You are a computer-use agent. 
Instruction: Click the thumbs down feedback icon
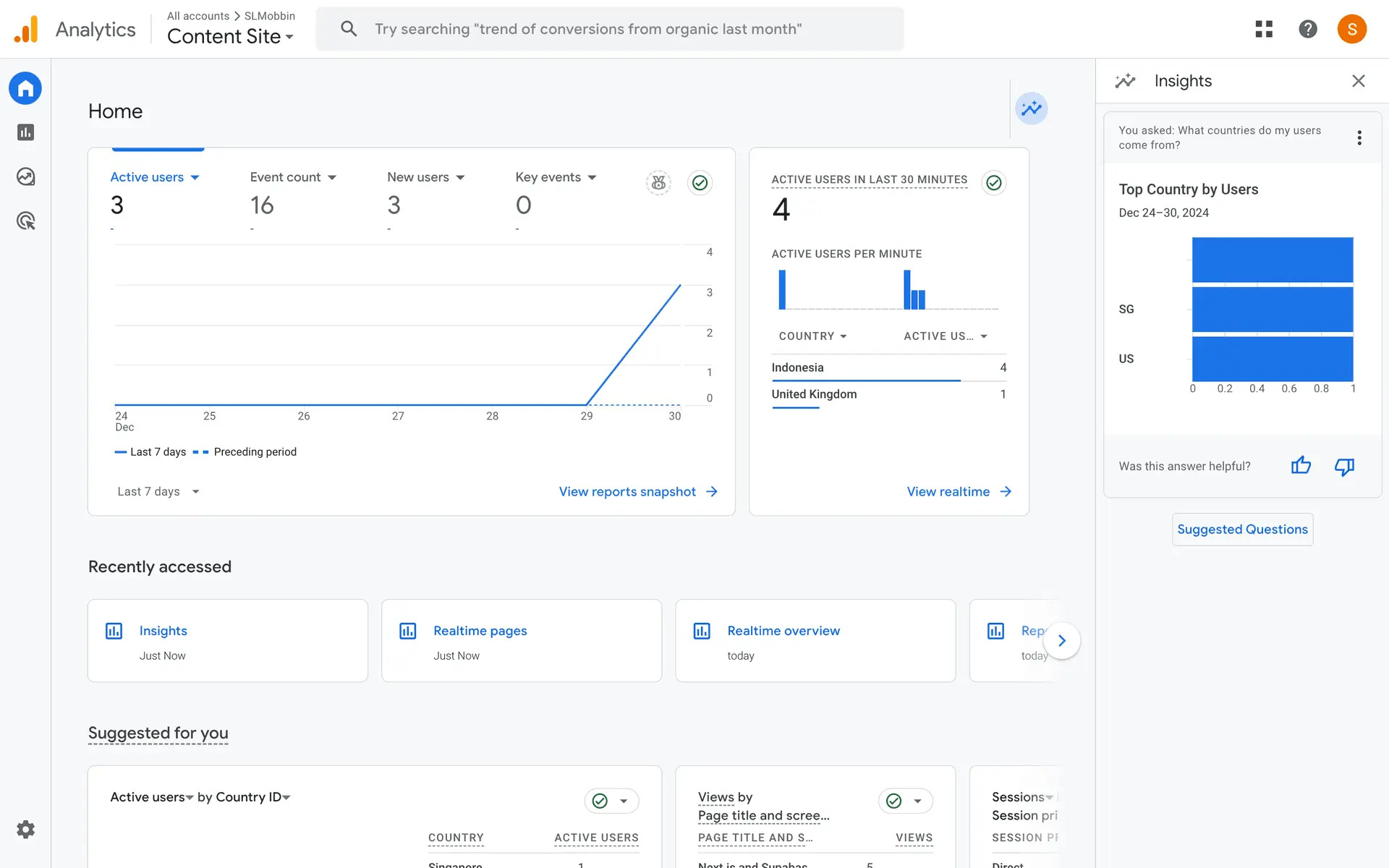pyautogui.click(x=1344, y=466)
